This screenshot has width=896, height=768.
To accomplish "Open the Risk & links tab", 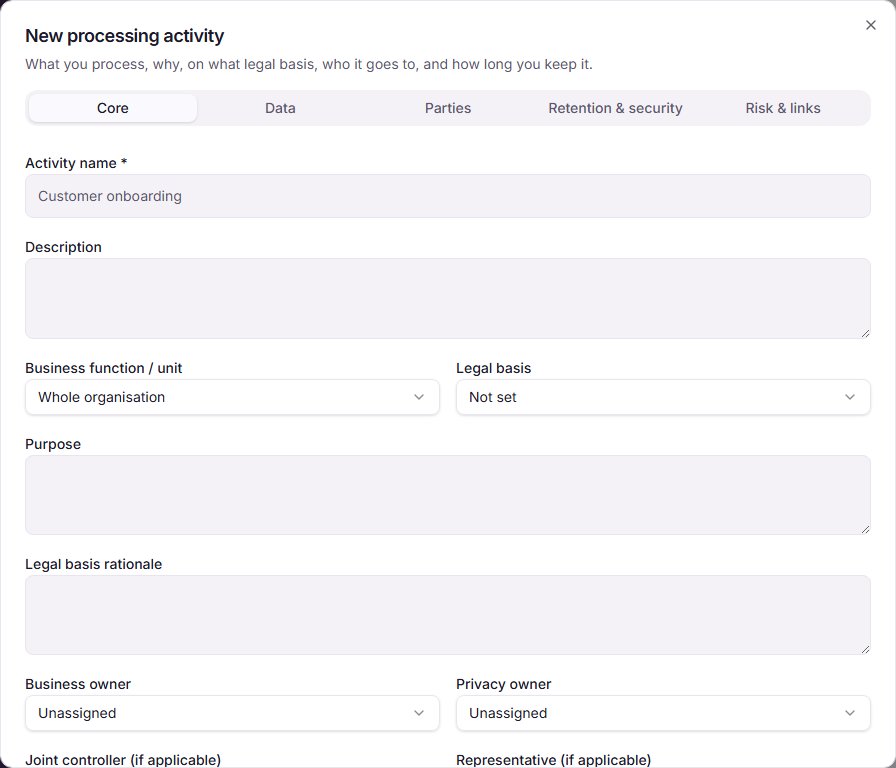I will pos(783,108).
